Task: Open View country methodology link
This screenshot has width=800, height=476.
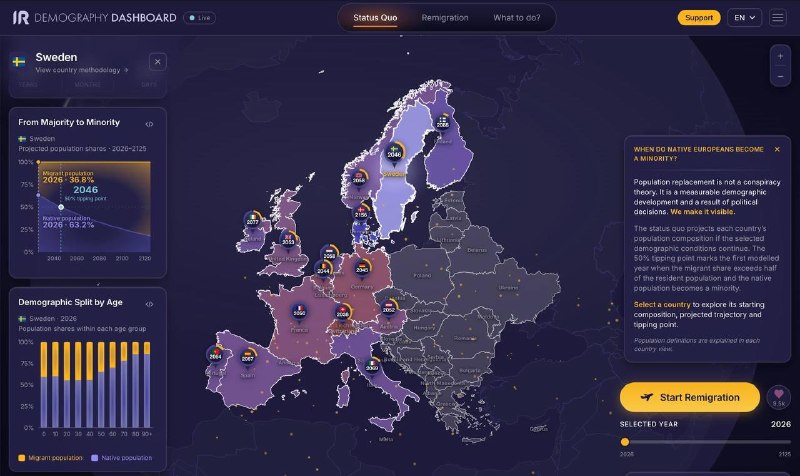Action: [82, 70]
